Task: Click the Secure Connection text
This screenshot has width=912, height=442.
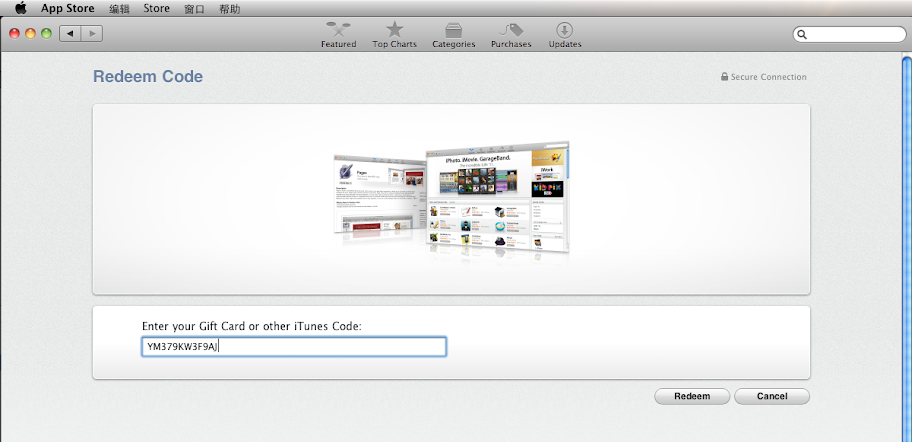Action: (x=768, y=77)
